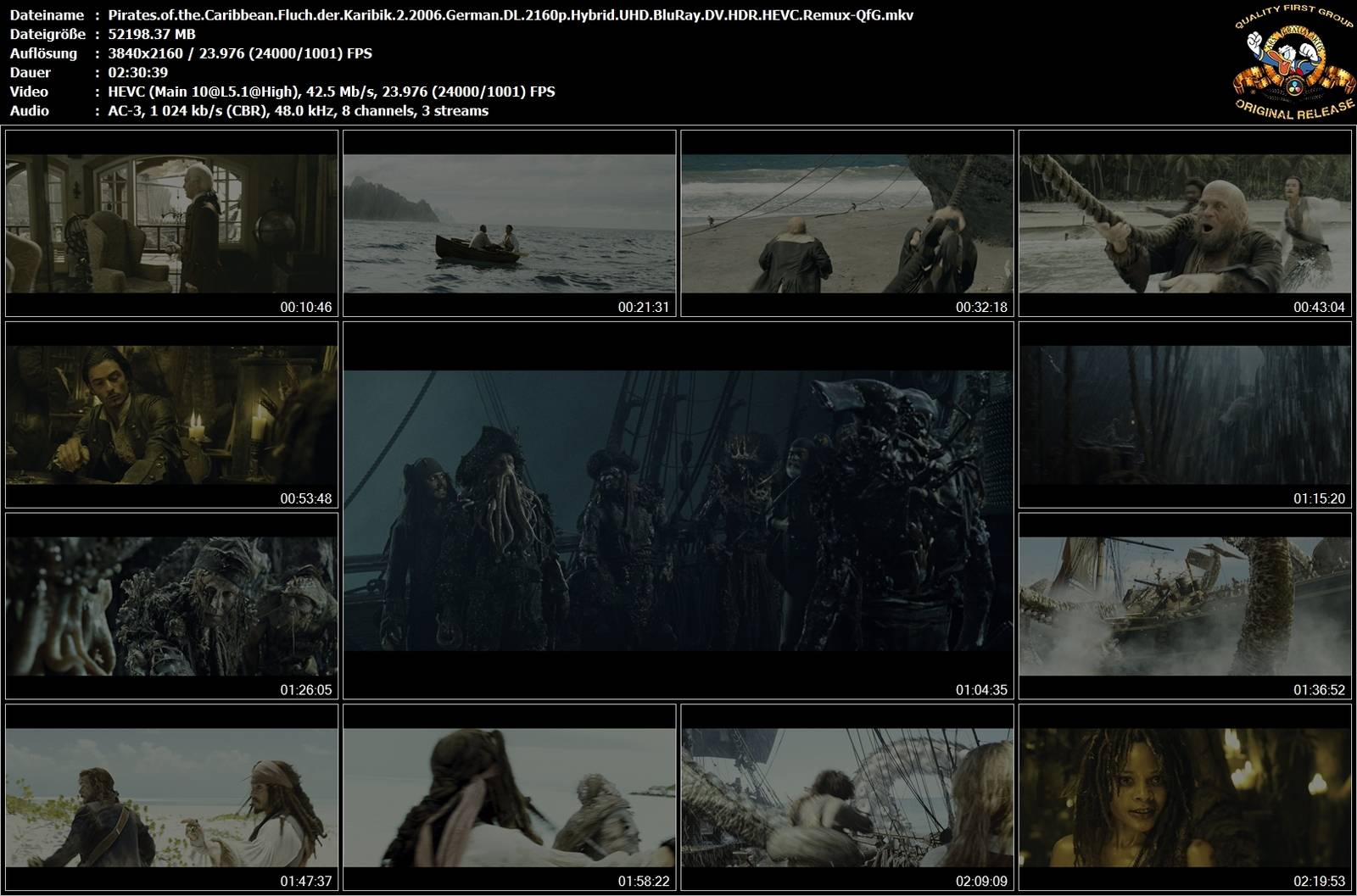Screen dimensions: 1357x896
Task: Click the Dateigröße label
Action: pyautogui.click(x=46, y=34)
